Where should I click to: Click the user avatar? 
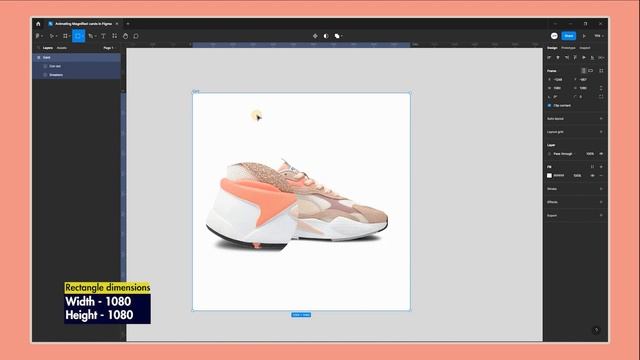[554, 36]
